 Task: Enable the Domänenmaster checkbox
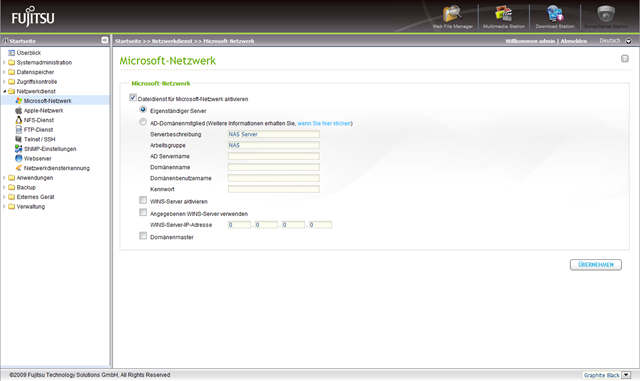(x=143, y=236)
